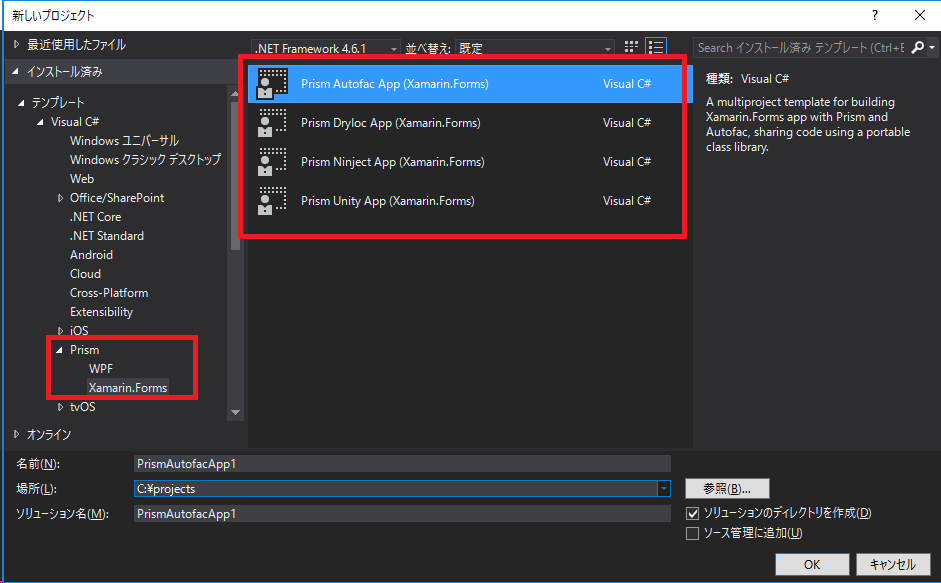941x583 pixels.
Task: Collapse the テンプレート tree node
Action: click(21, 103)
